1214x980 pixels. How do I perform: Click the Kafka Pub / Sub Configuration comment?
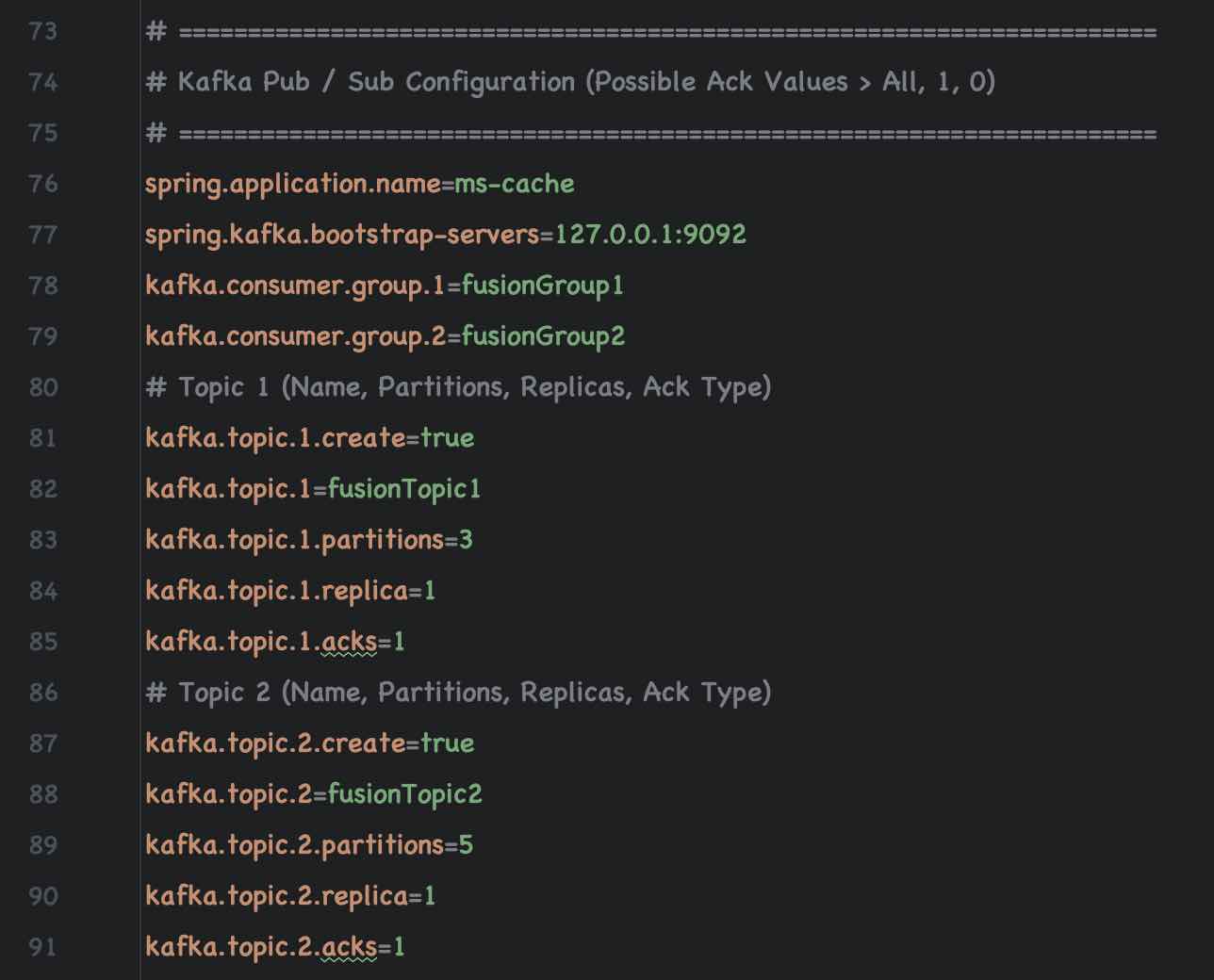(x=570, y=82)
